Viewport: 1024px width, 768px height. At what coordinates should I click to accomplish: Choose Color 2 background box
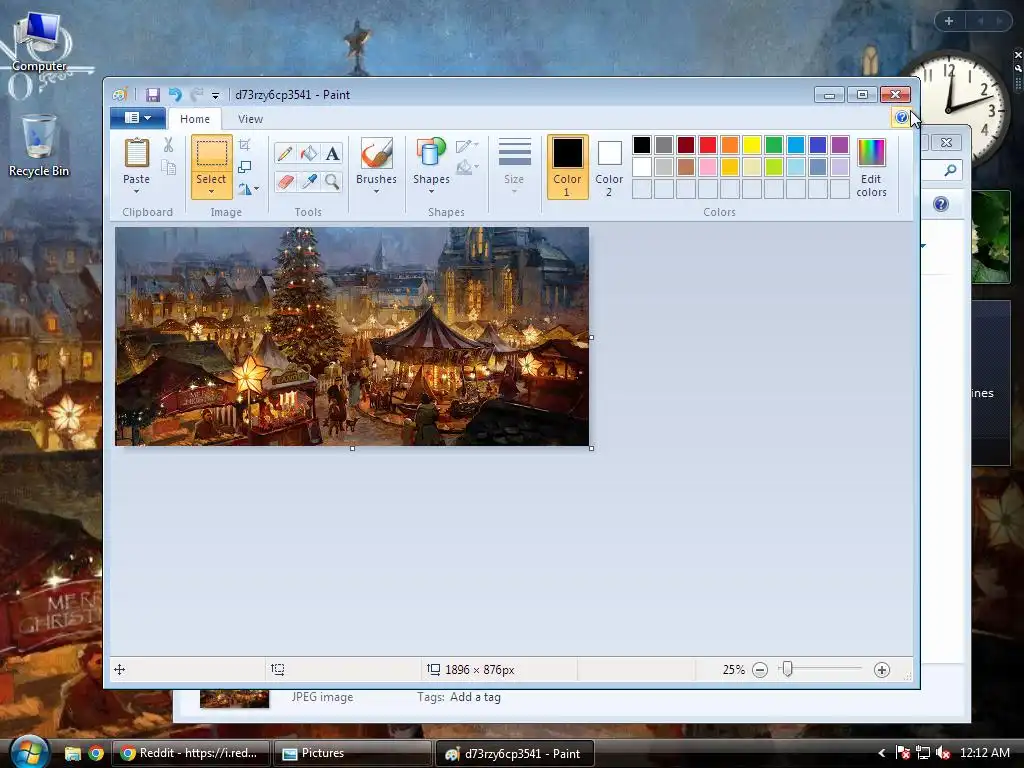(x=609, y=167)
